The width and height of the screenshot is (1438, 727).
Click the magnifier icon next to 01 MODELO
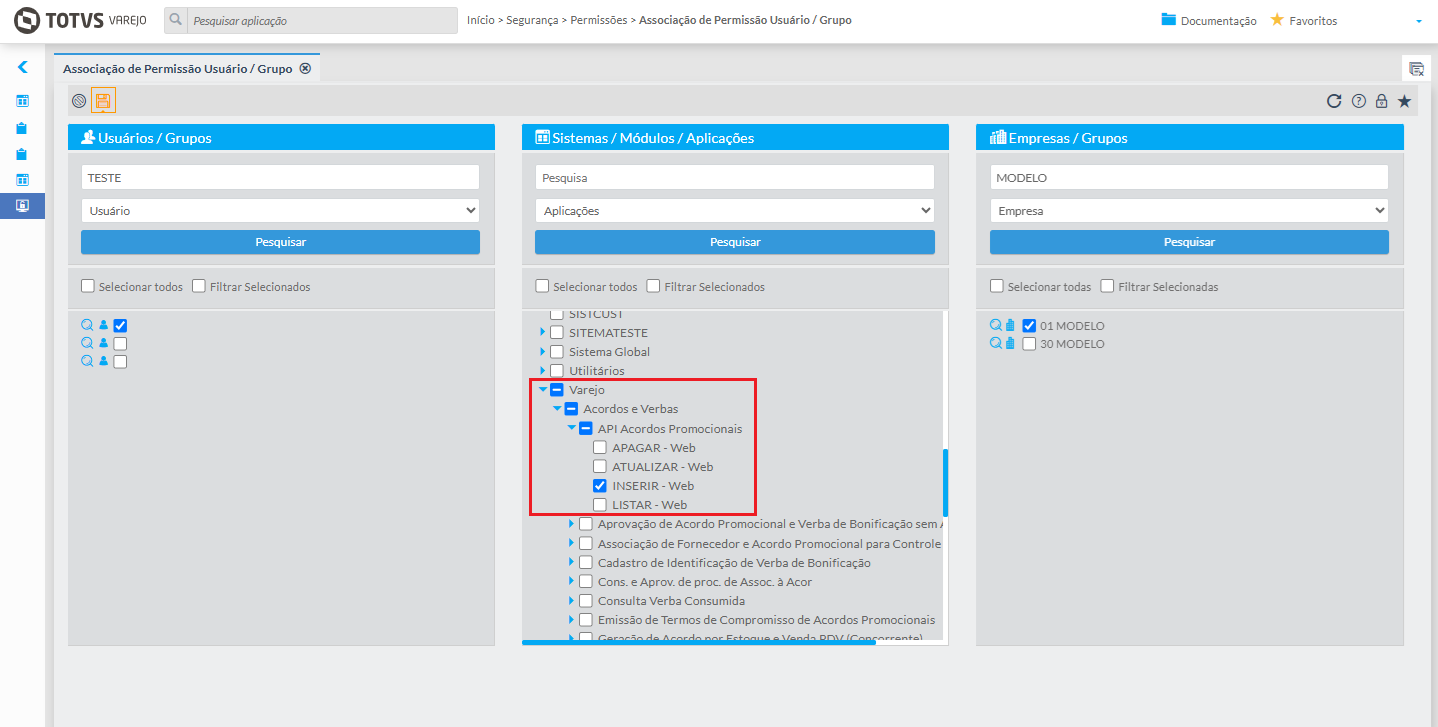[995, 325]
